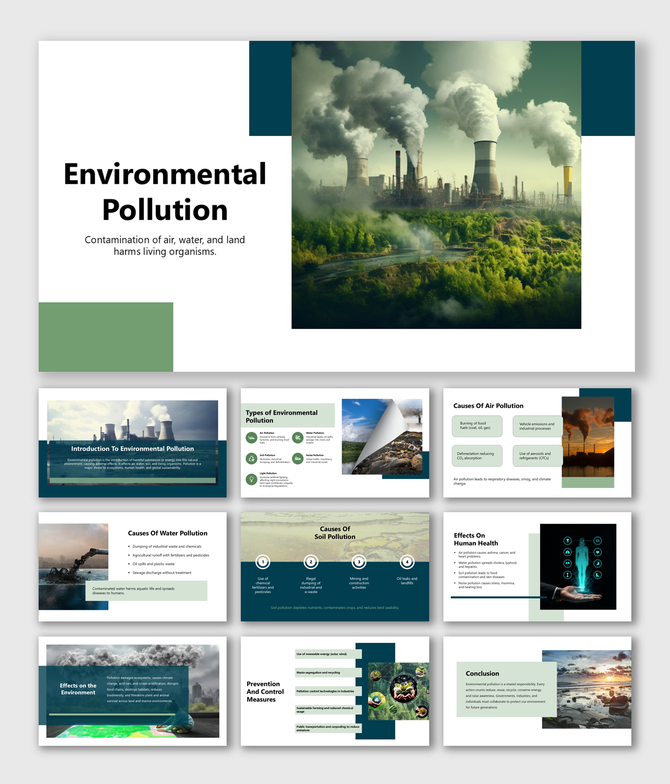Open the Effects On Human Health slide
The width and height of the screenshot is (670, 784).
pyautogui.click(x=537, y=566)
